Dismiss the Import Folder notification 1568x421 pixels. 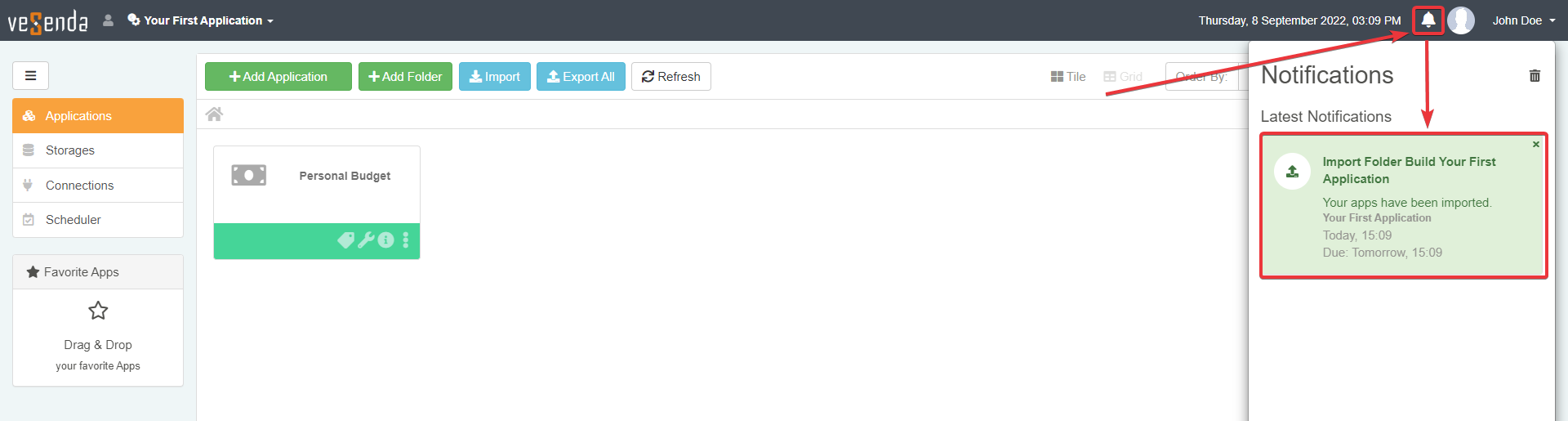pyautogui.click(x=1535, y=145)
